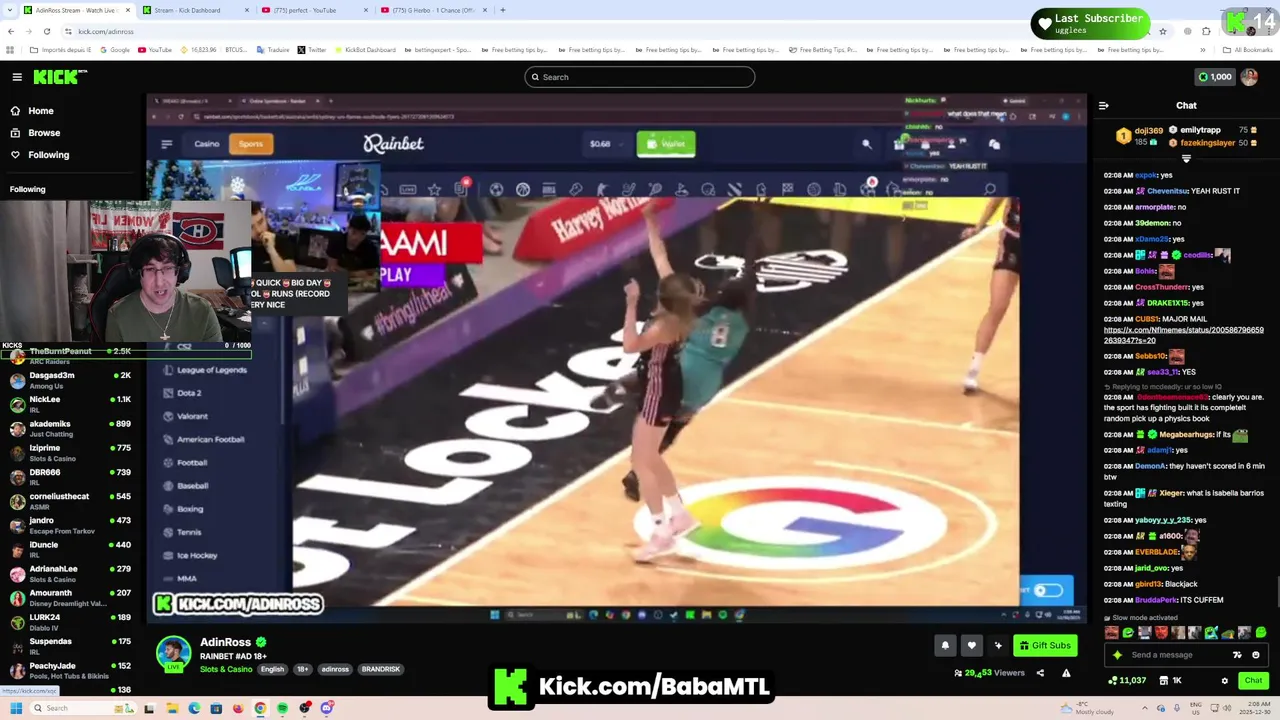Click the adinross stream tag
The height and width of the screenshot is (720, 1280).
[335, 669]
